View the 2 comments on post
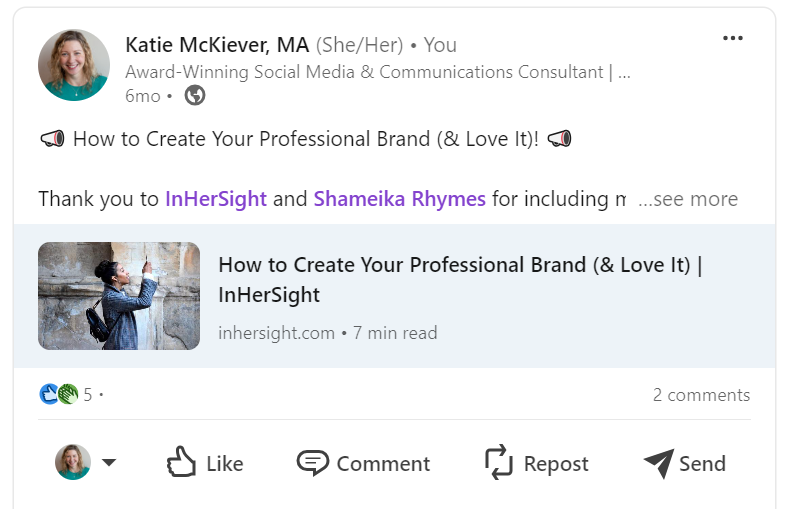Viewport: 789px width, 509px height. [x=701, y=395]
